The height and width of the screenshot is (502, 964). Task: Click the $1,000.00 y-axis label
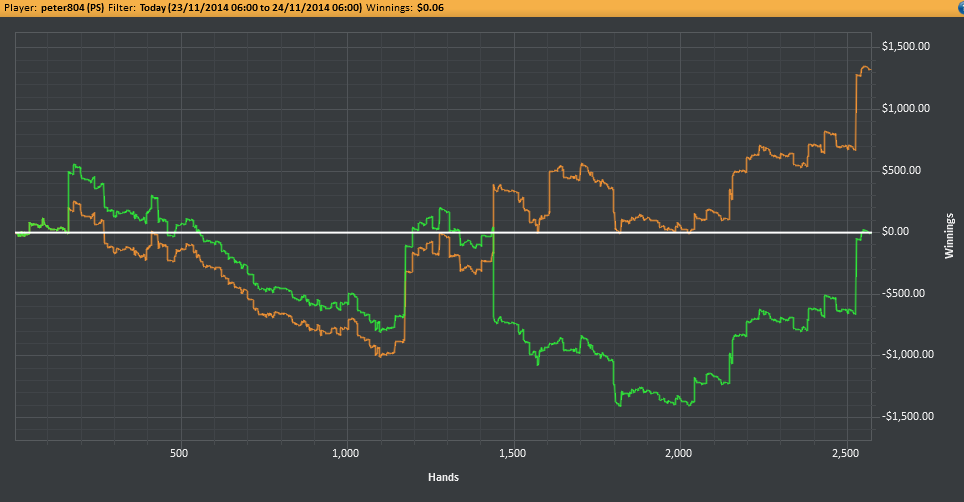point(906,108)
